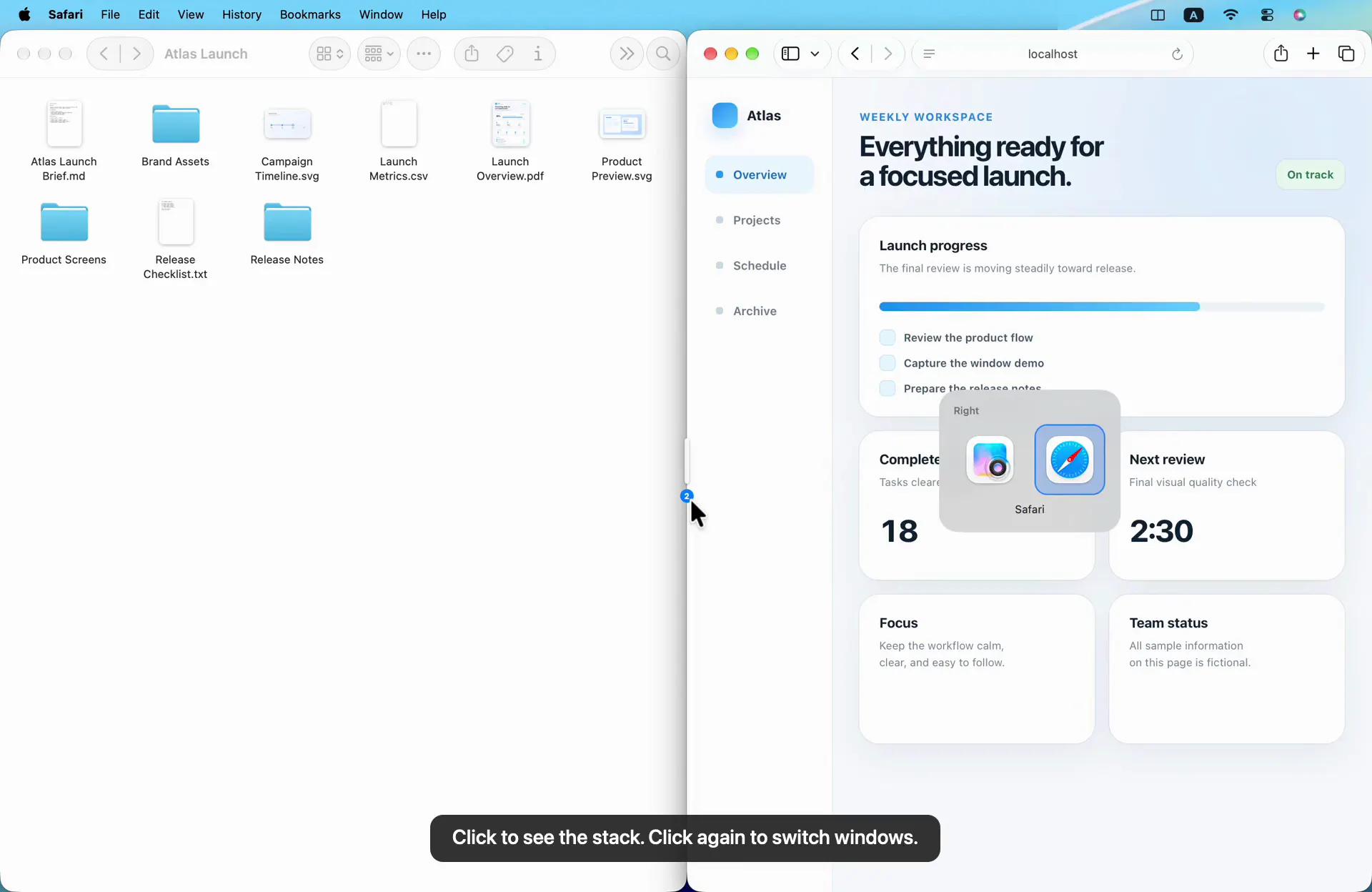Check Review the product flow
The image size is (1372, 892).
[888, 337]
